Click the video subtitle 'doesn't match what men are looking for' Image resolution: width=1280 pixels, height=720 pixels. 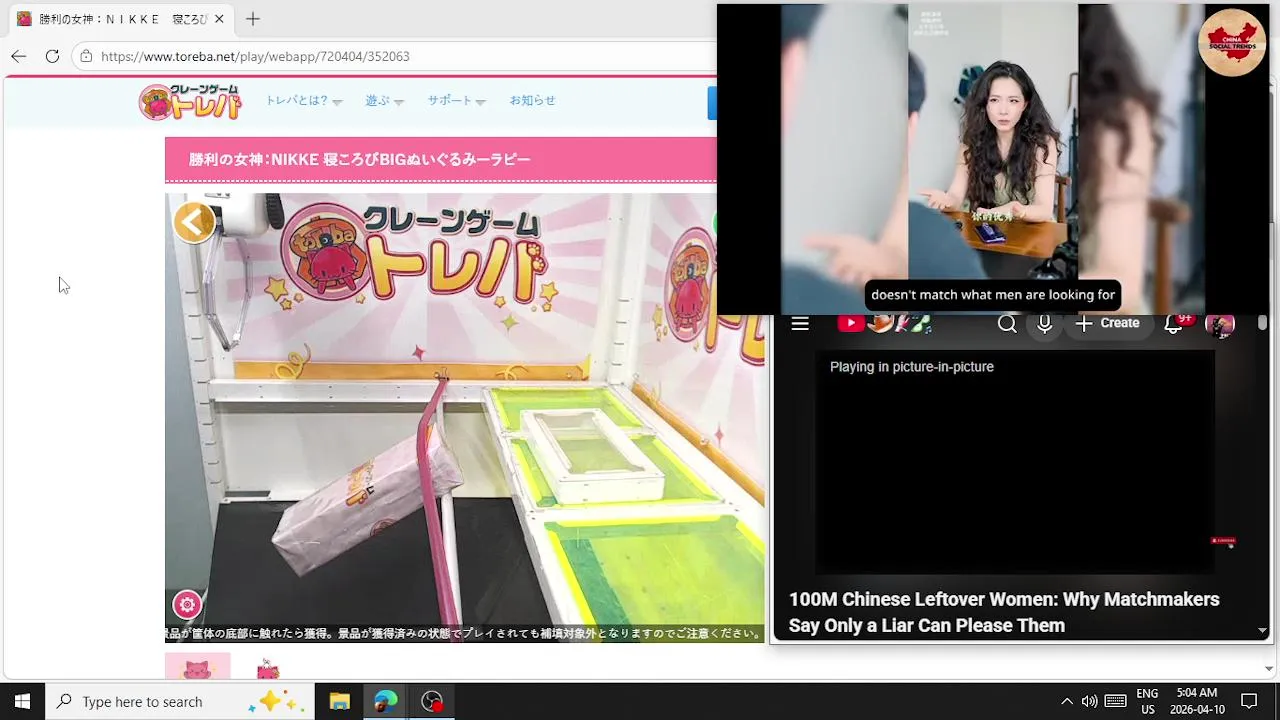click(992, 295)
